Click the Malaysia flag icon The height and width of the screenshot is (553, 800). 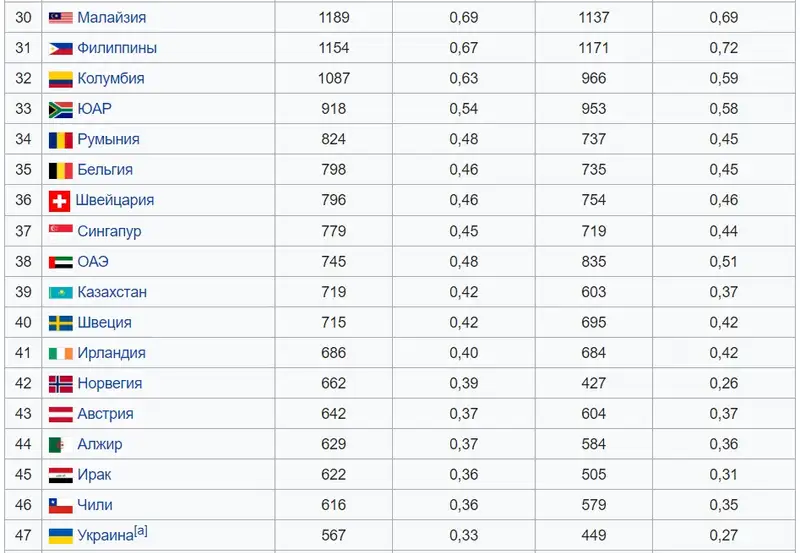pos(60,18)
